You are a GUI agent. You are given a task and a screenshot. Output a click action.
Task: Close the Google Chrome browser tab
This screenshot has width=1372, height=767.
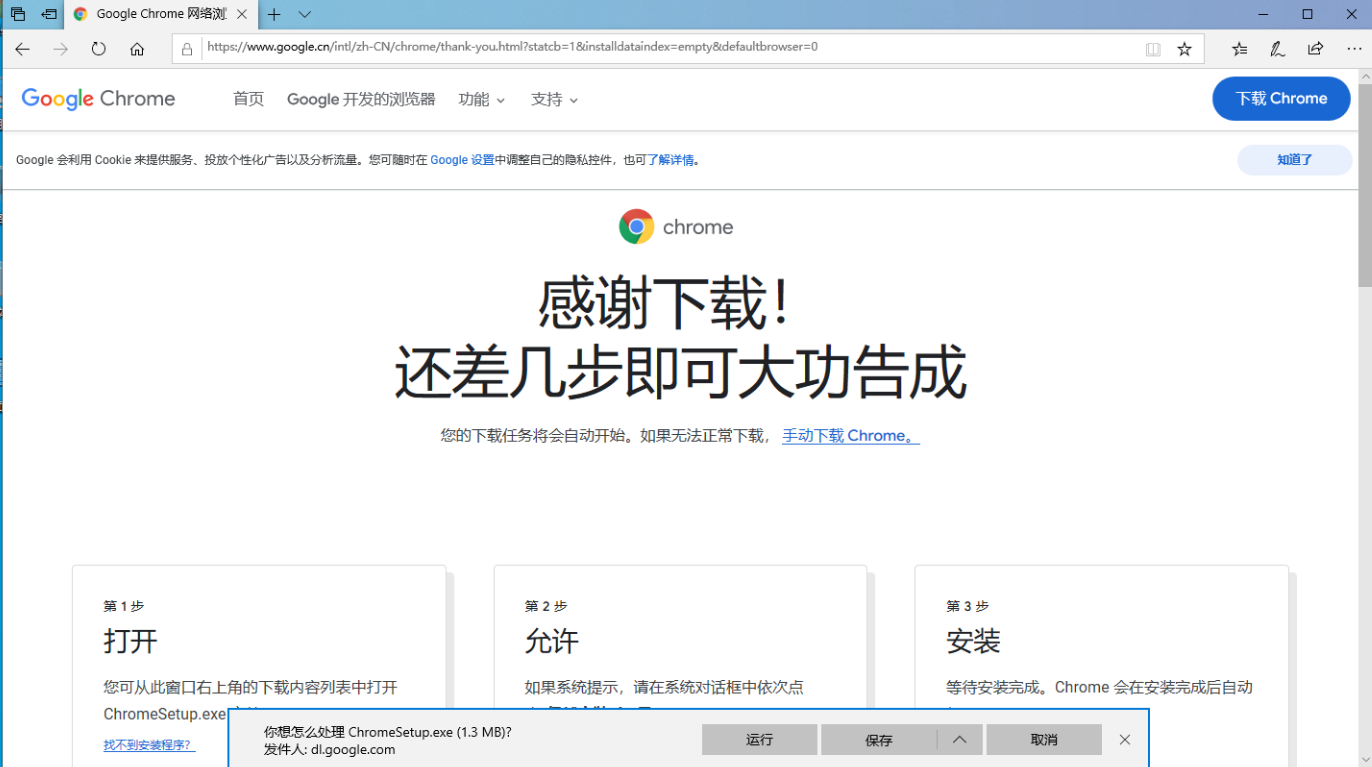click(241, 14)
